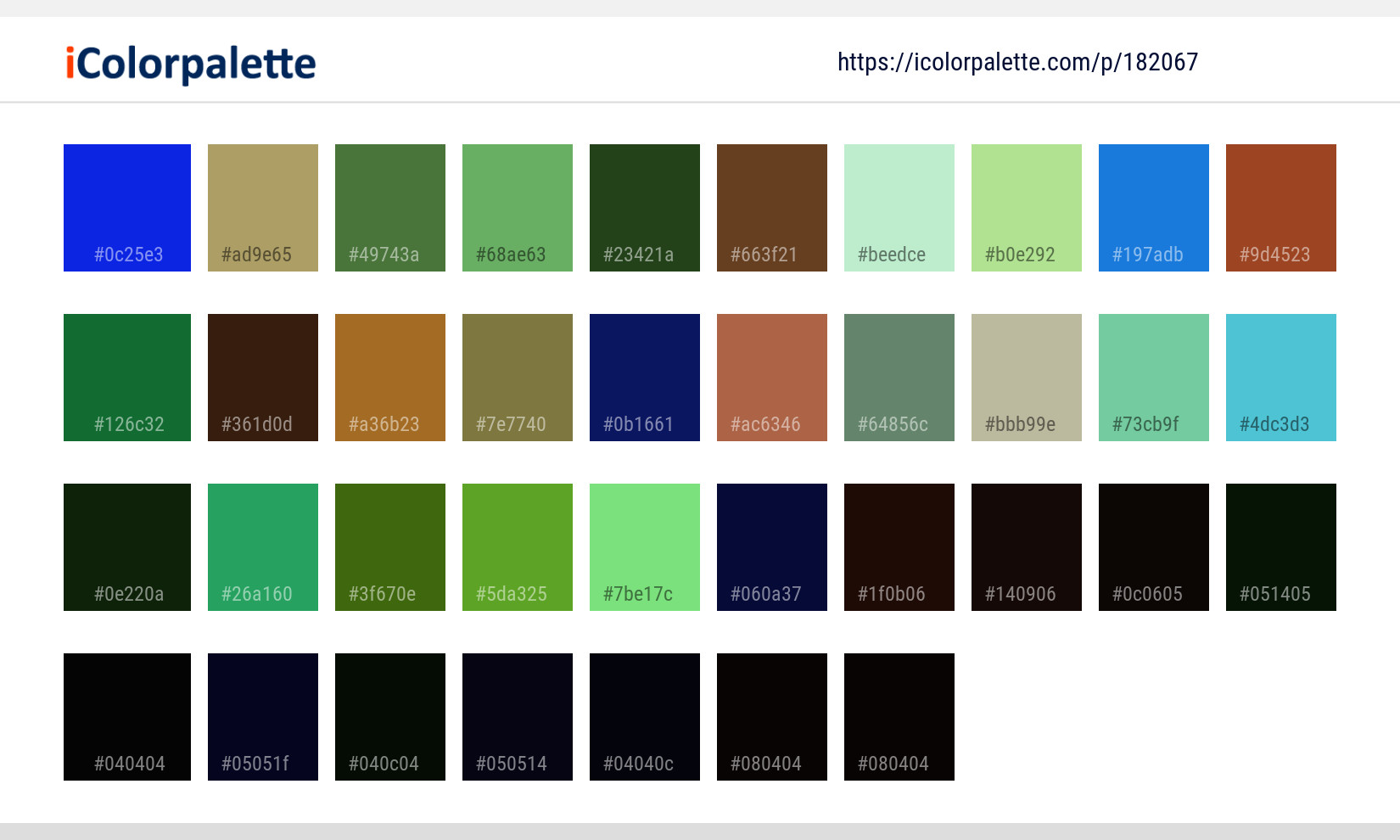Open the palette URL icolorpalette.com/p/182067
This screenshot has width=1400, height=840.
point(1016,61)
